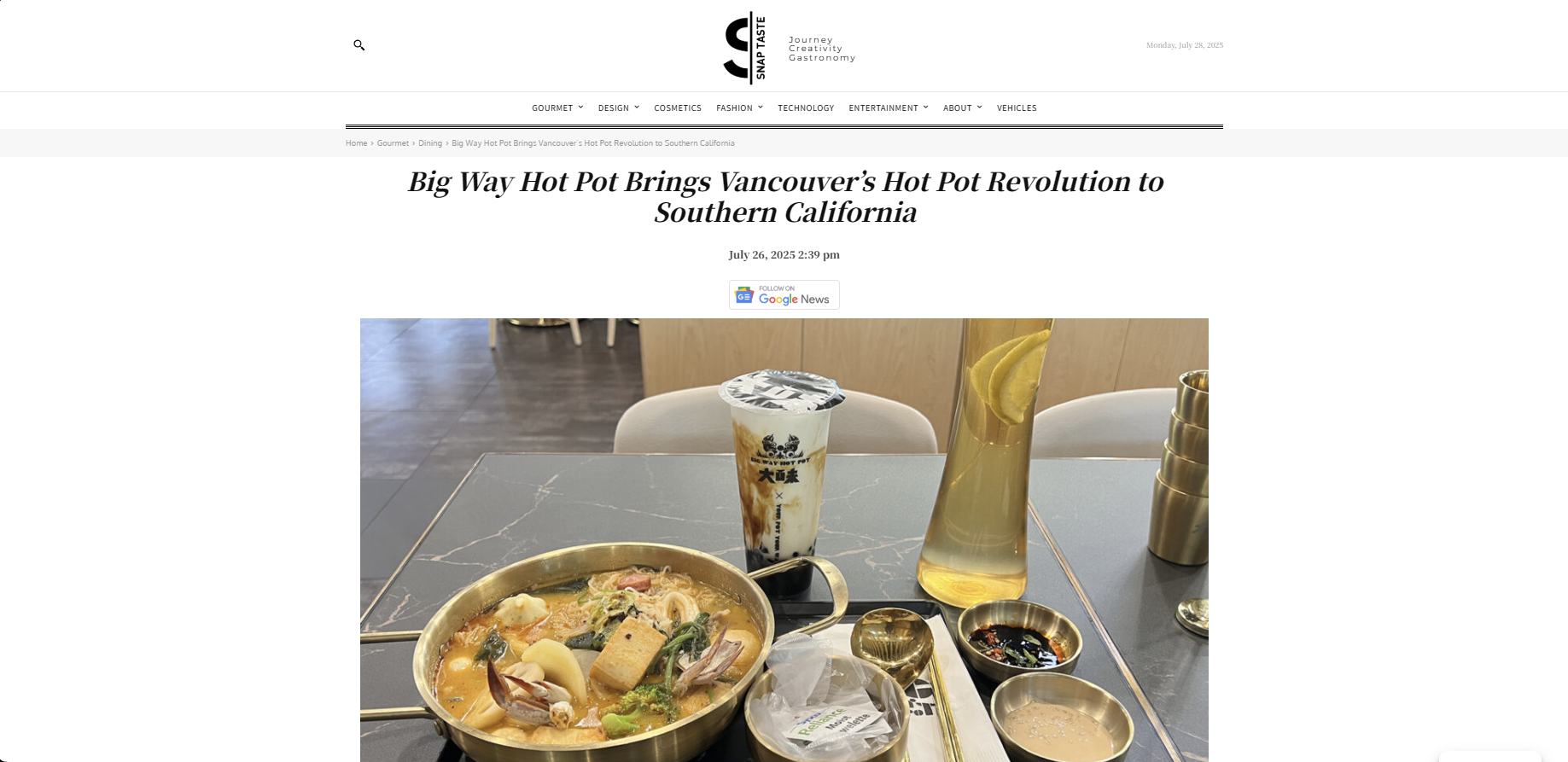Open the Technology menu item

click(806, 108)
